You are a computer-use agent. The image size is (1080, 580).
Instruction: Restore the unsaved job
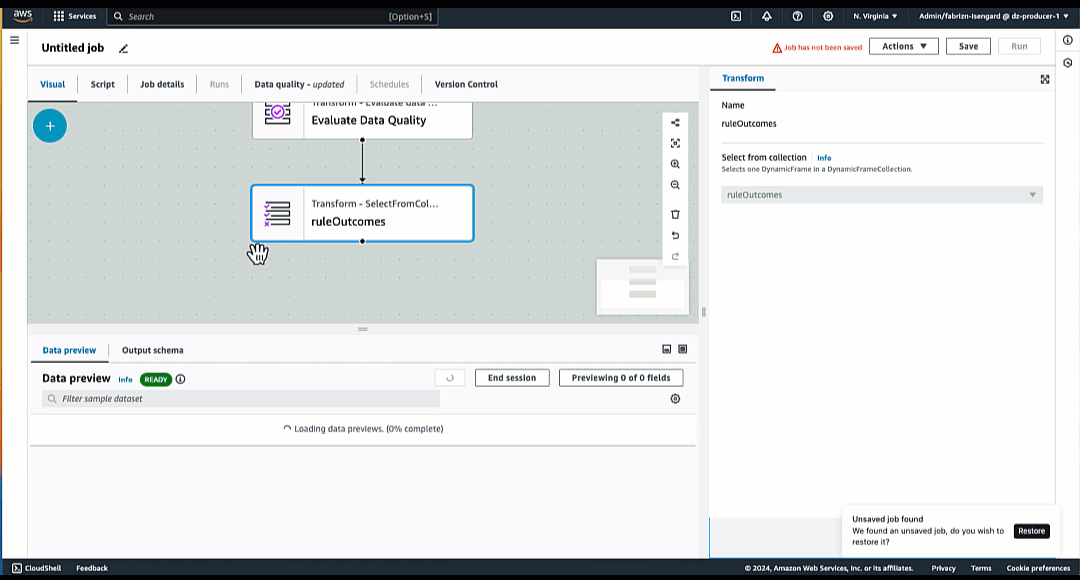pos(1031,531)
